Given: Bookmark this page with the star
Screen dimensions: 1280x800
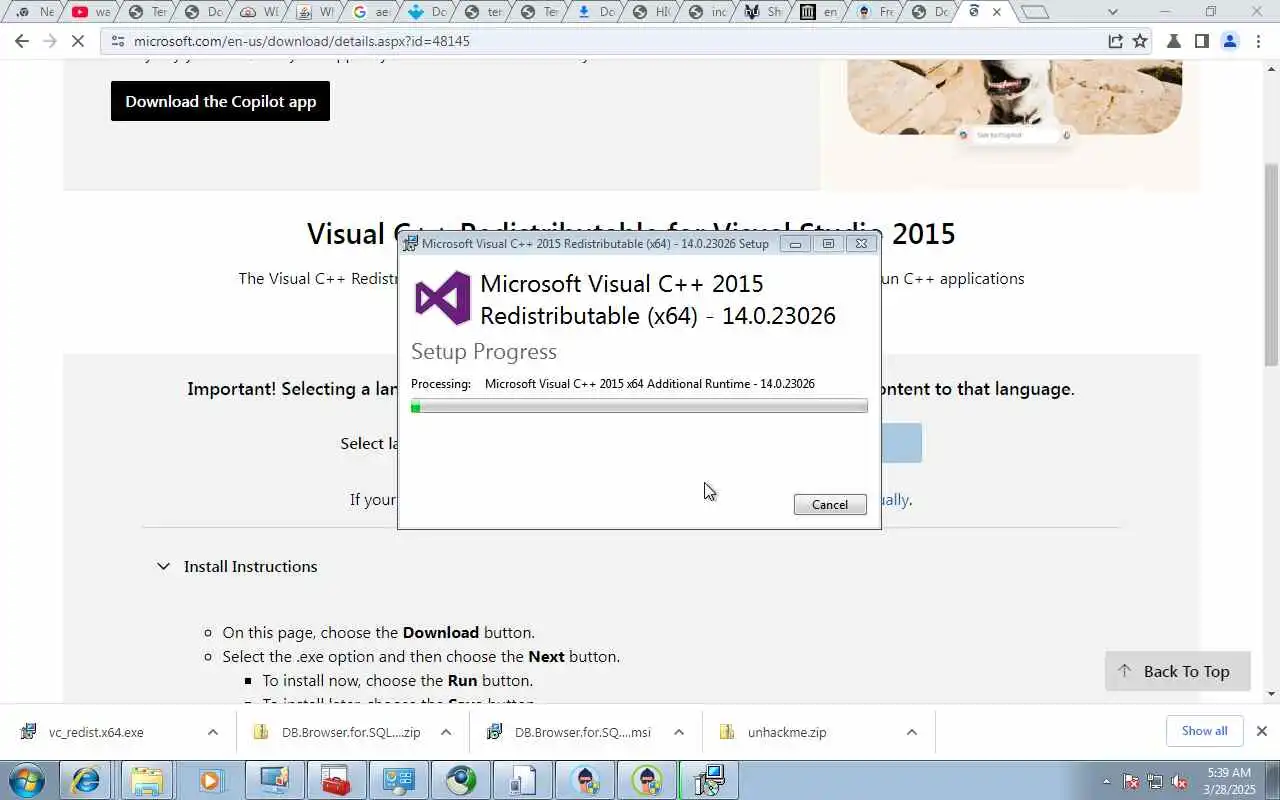Looking at the screenshot, I should click(x=1140, y=41).
